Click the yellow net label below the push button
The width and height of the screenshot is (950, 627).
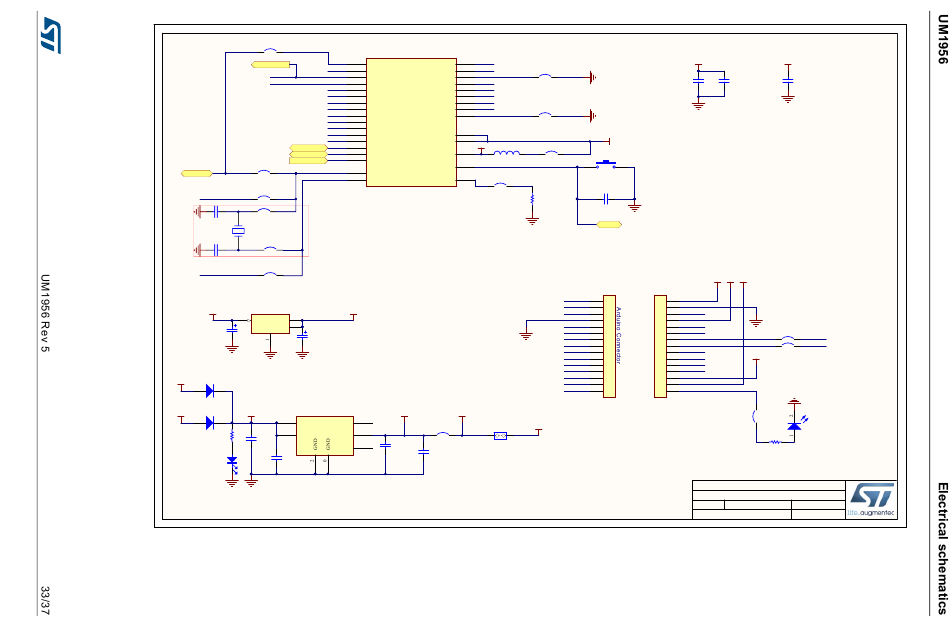click(x=609, y=225)
